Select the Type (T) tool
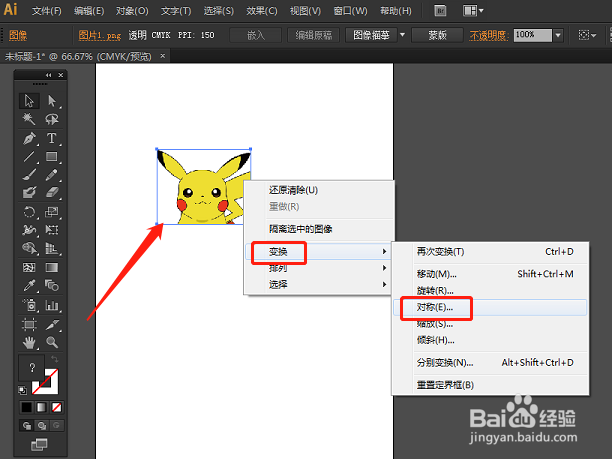 point(52,138)
